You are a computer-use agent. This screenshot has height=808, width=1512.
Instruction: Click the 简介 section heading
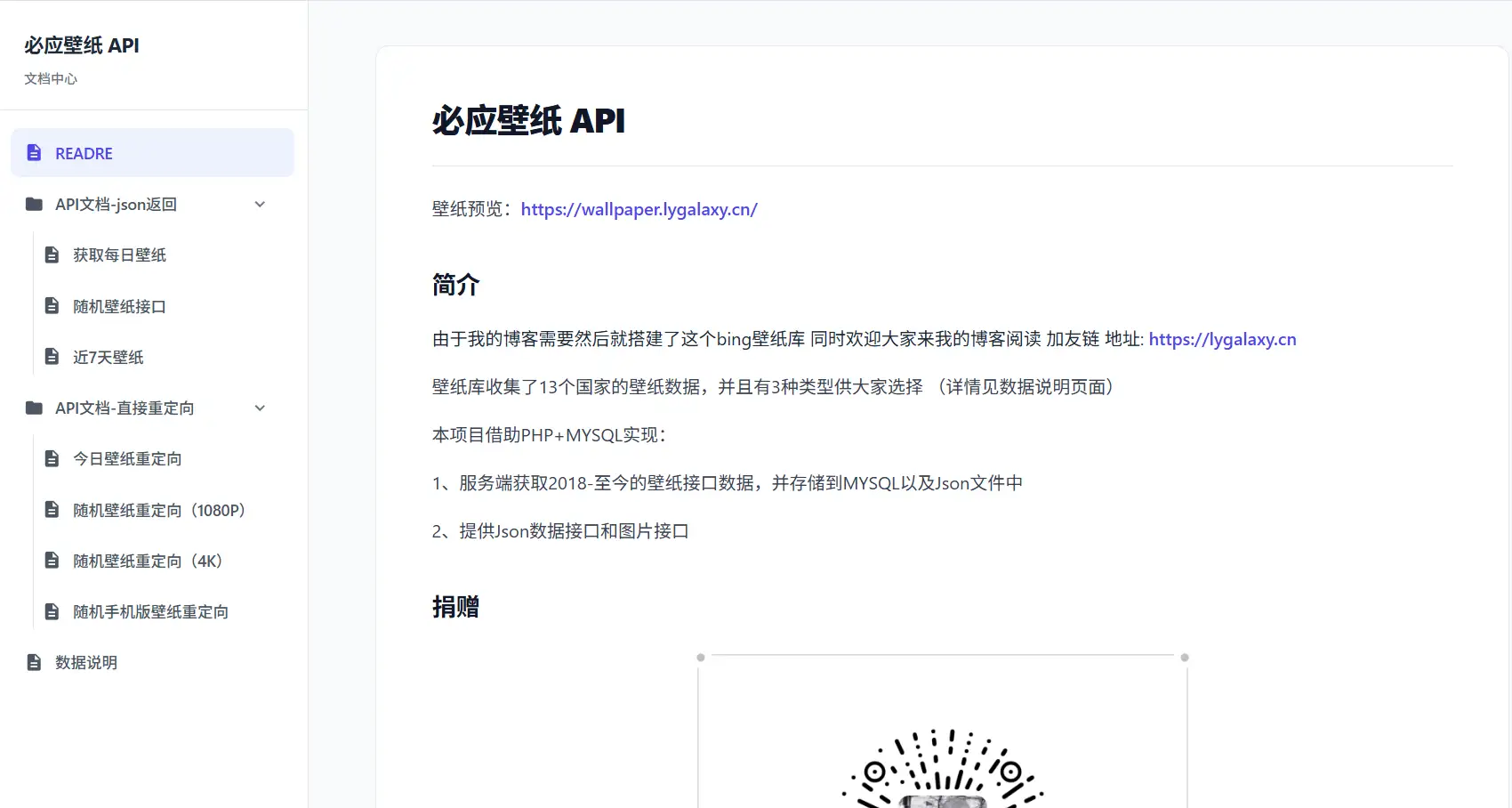(455, 285)
